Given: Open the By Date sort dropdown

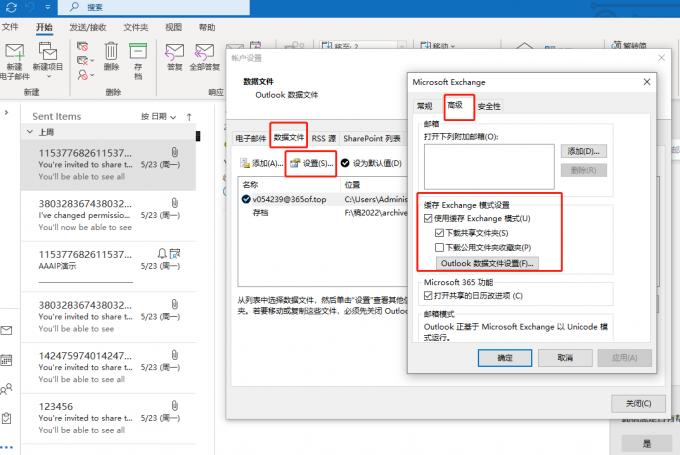Looking at the screenshot, I should 158,116.
